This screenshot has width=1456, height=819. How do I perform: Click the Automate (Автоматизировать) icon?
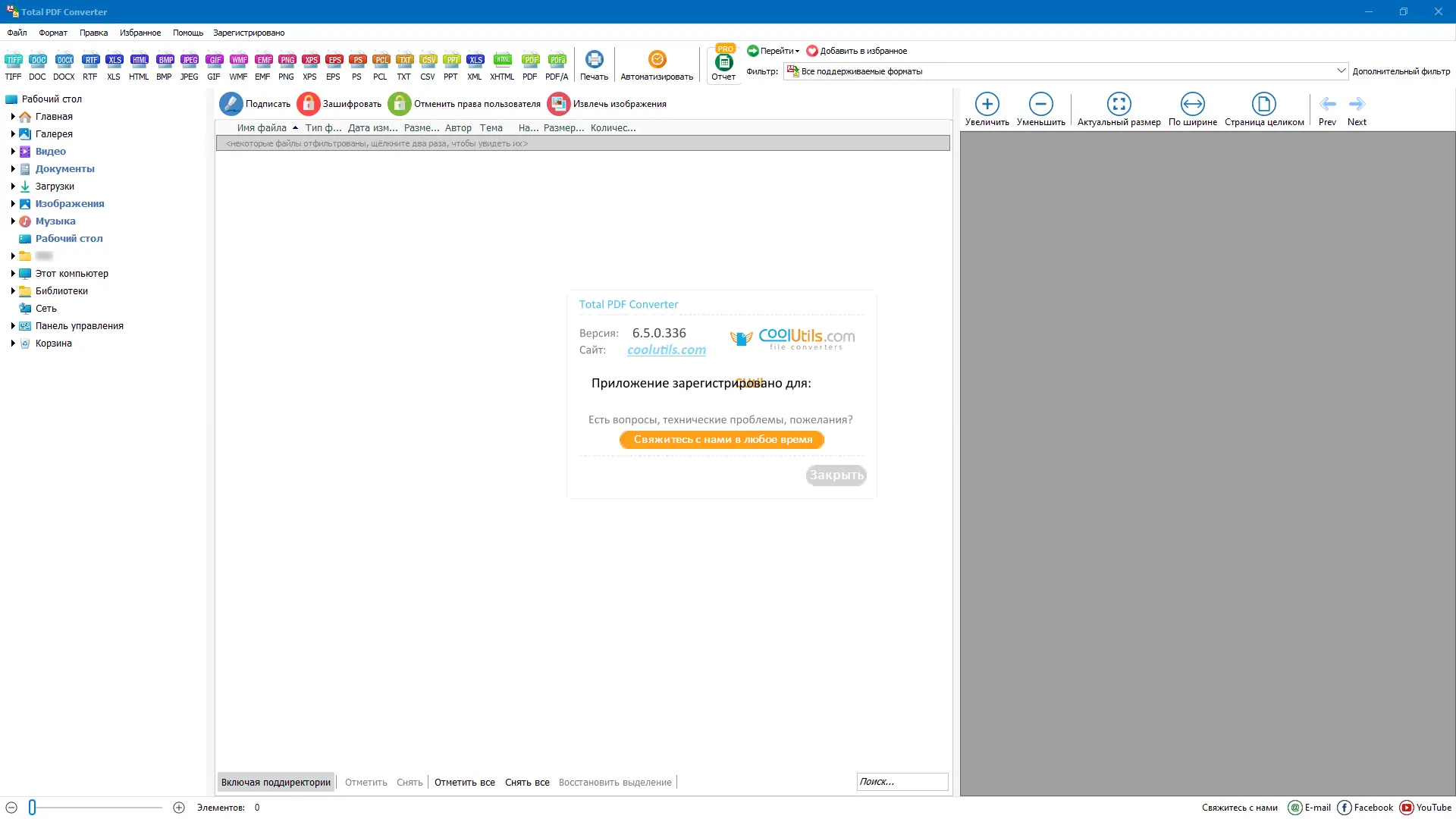(657, 61)
